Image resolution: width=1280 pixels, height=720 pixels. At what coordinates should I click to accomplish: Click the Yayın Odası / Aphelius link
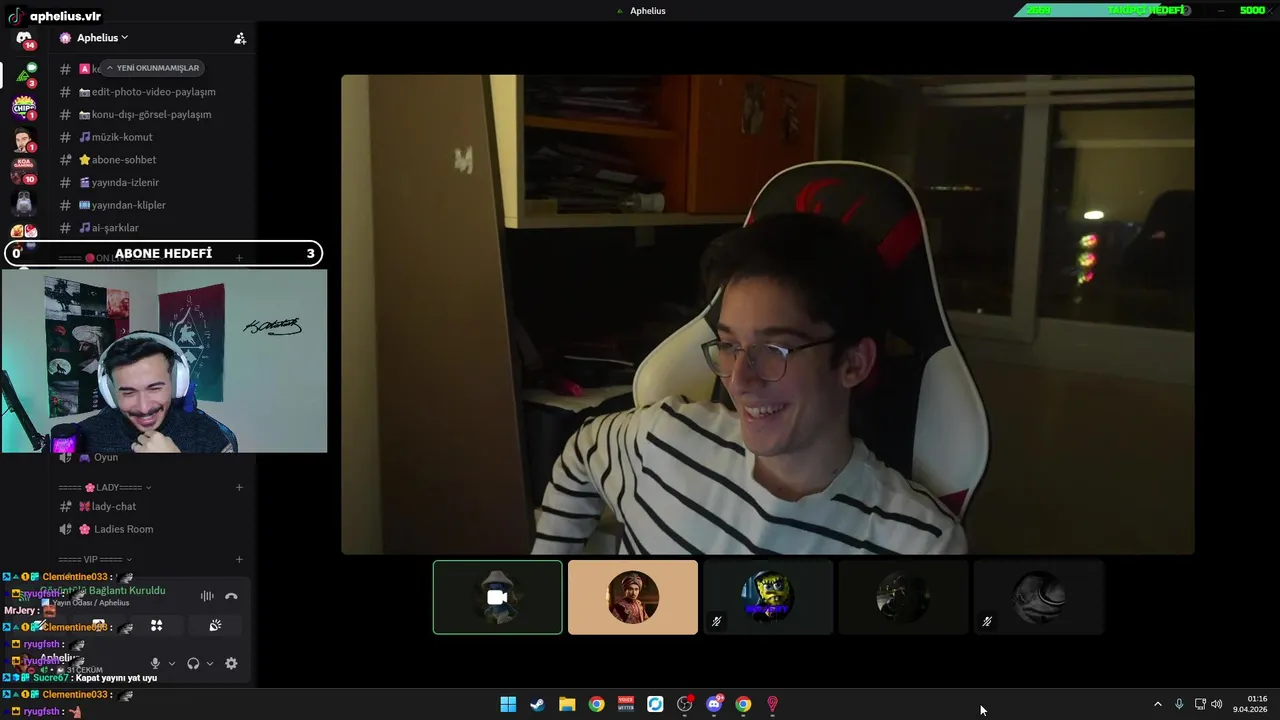click(x=91, y=603)
